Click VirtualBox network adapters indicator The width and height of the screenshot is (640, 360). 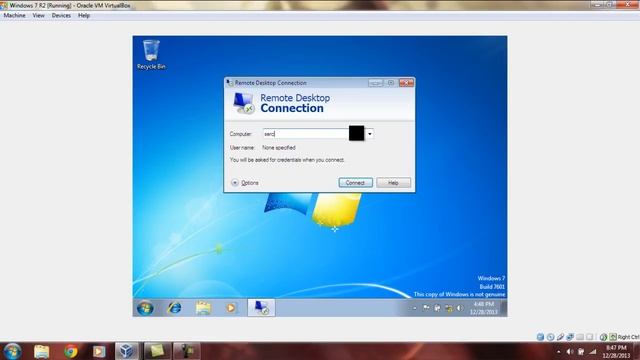[x=570, y=337]
